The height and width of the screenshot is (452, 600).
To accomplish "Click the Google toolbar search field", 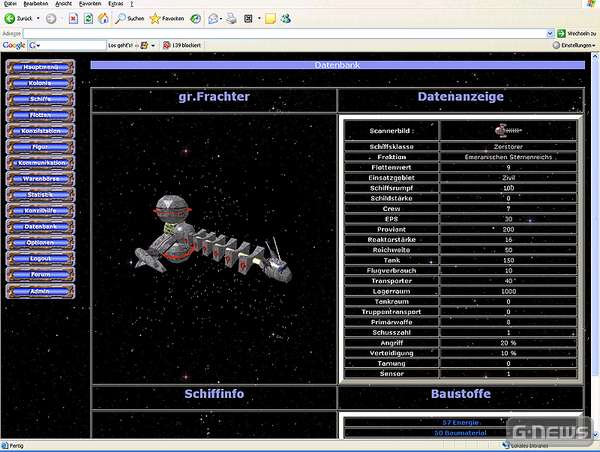I will point(67,46).
